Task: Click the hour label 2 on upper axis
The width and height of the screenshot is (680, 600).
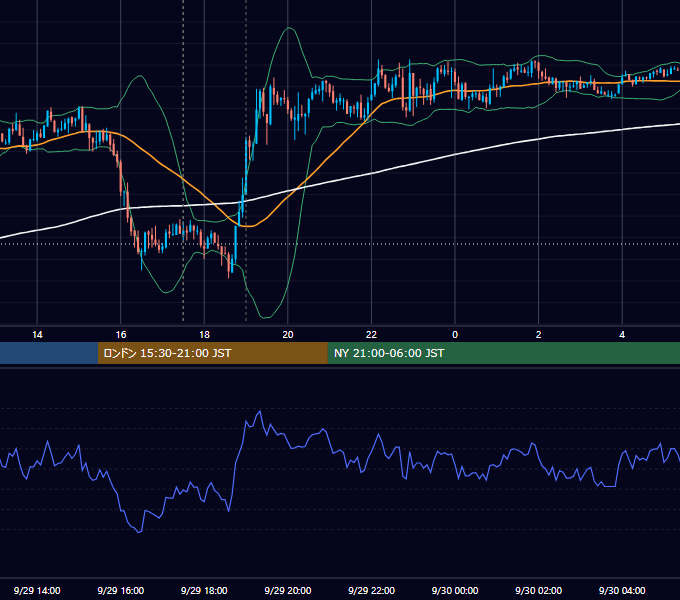Action: click(x=539, y=335)
